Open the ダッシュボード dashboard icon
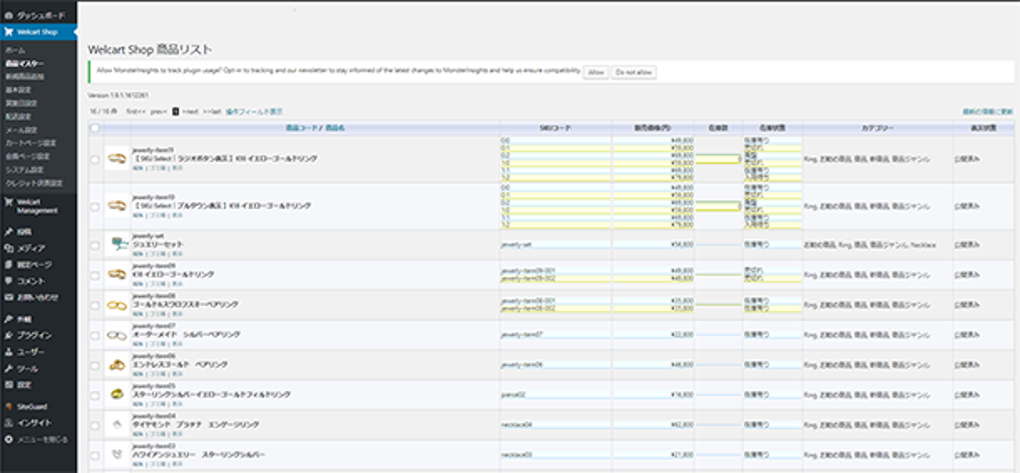 coord(8,14)
